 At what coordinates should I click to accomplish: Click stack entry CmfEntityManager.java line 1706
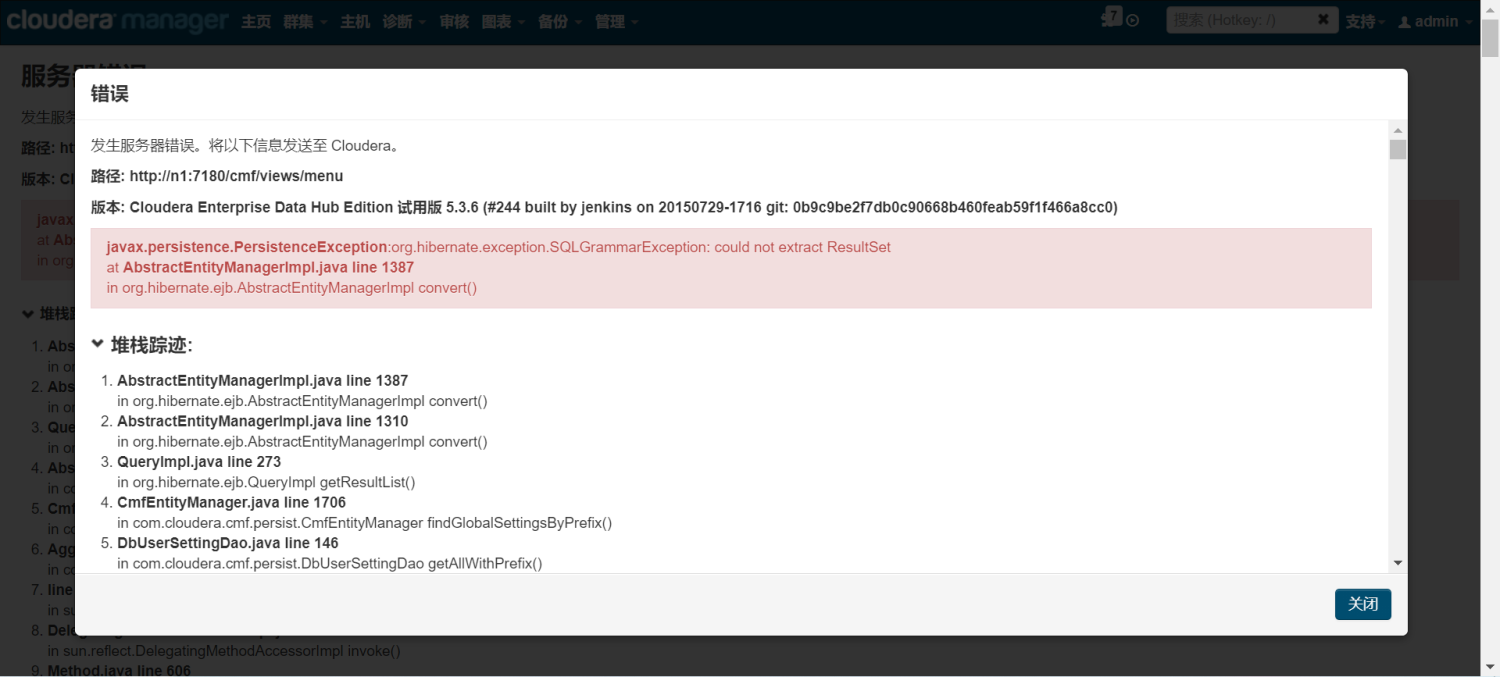pyautogui.click(x=231, y=502)
